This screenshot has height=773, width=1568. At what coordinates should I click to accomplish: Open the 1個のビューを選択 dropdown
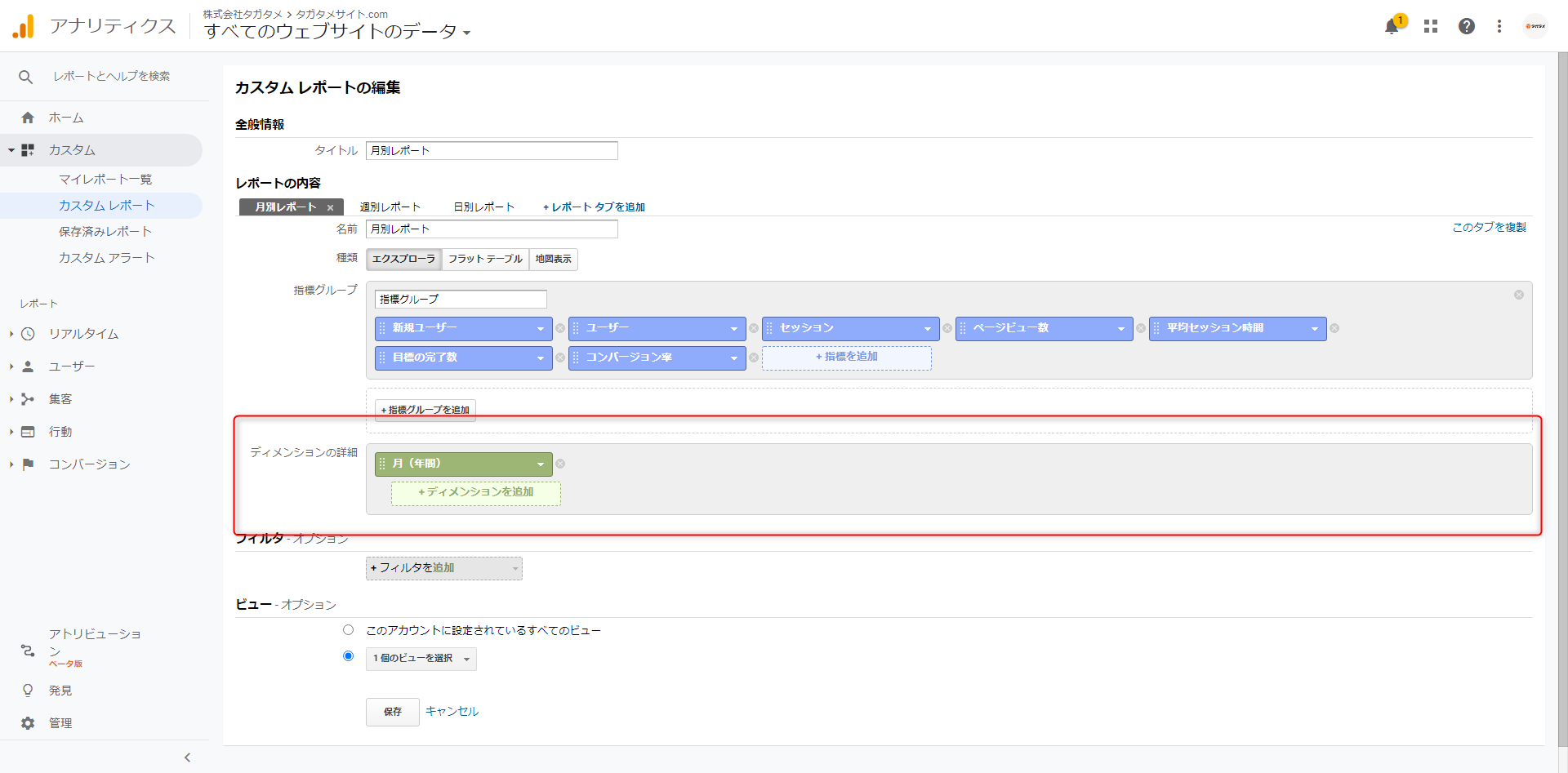coord(421,659)
